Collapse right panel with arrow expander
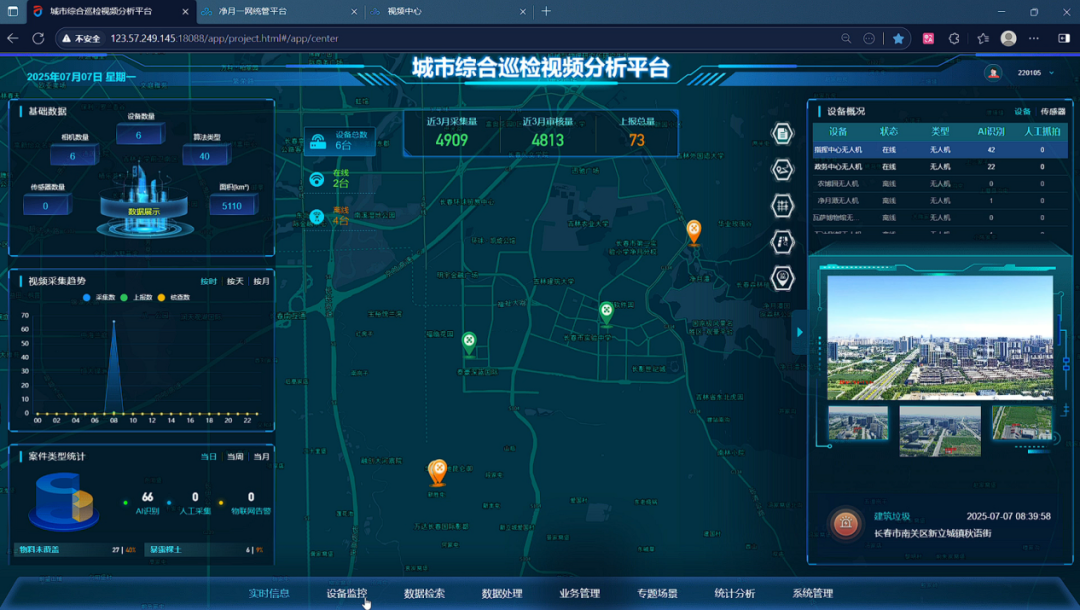Screen dimensions: 1080x610 [799, 332]
